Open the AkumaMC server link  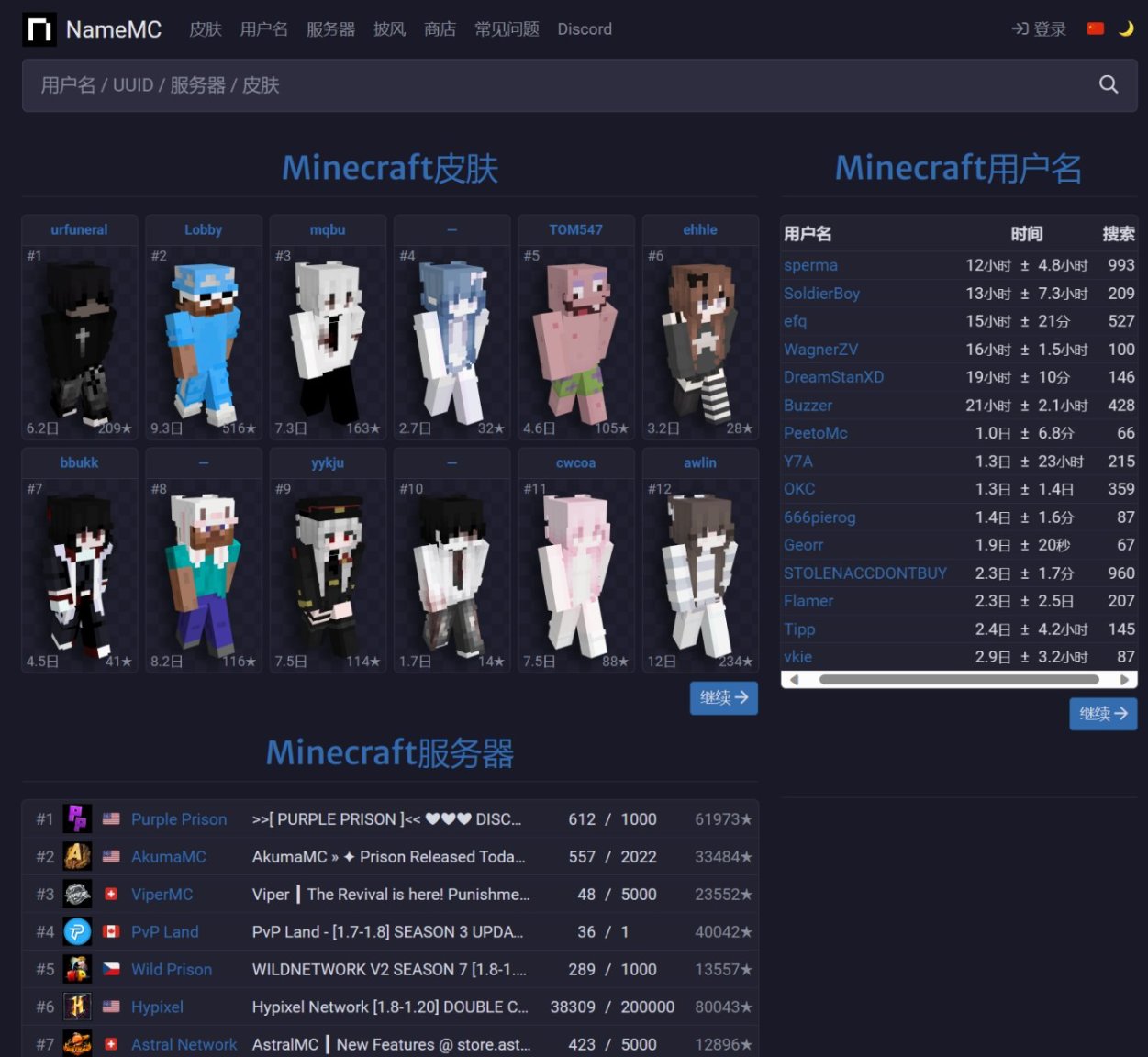[169, 857]
